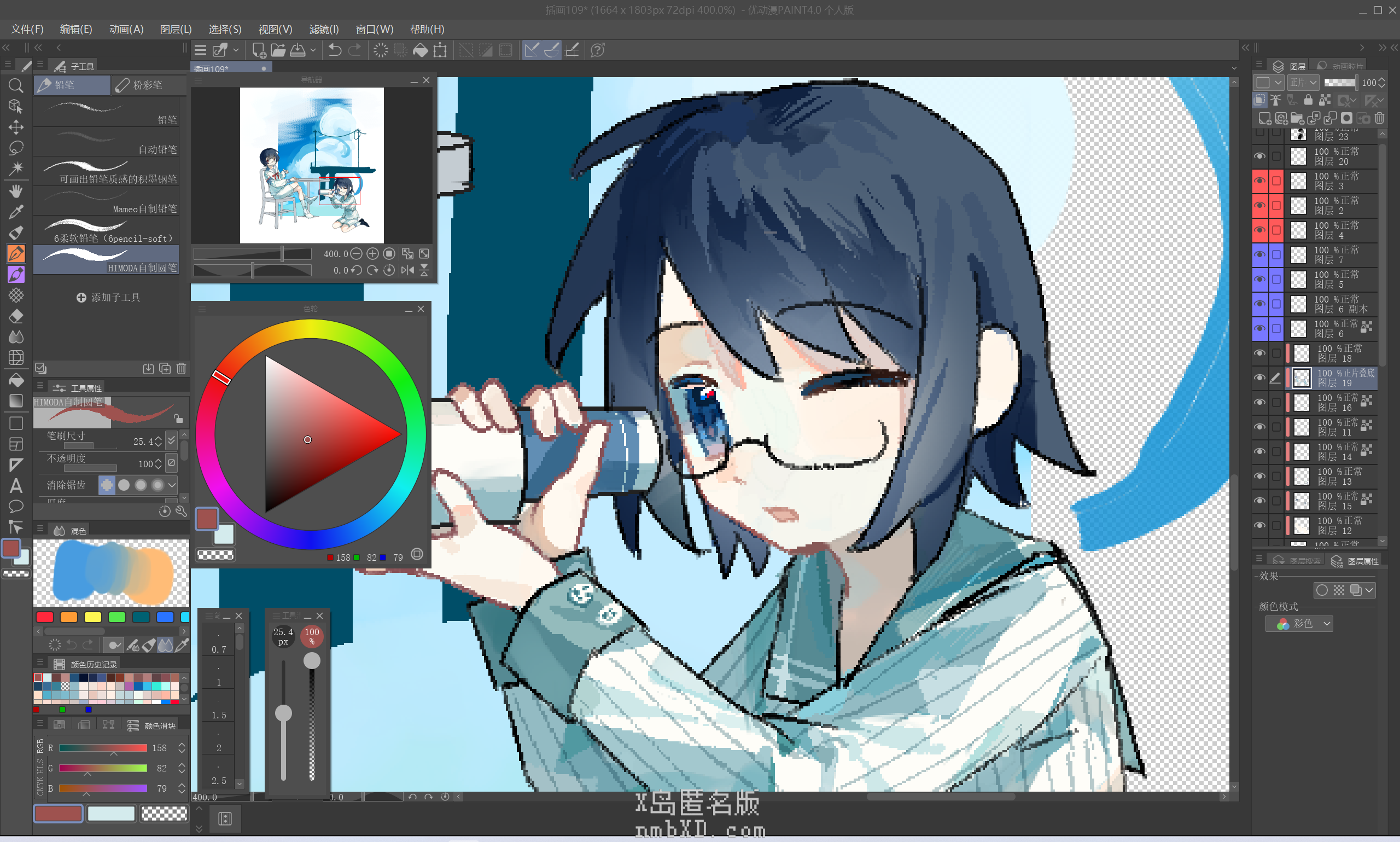Screen dimensions: 1400x842
Task: Select the Move layer tool
Action: 16,127
